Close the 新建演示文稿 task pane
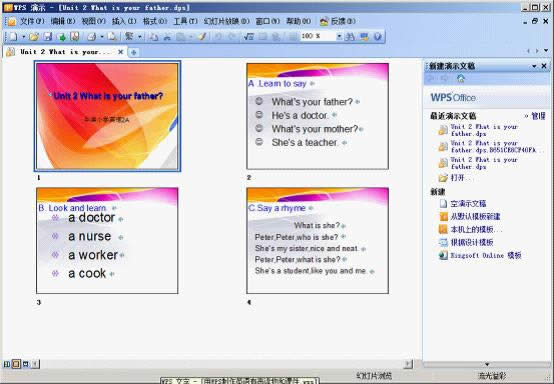 click(544, 66)
